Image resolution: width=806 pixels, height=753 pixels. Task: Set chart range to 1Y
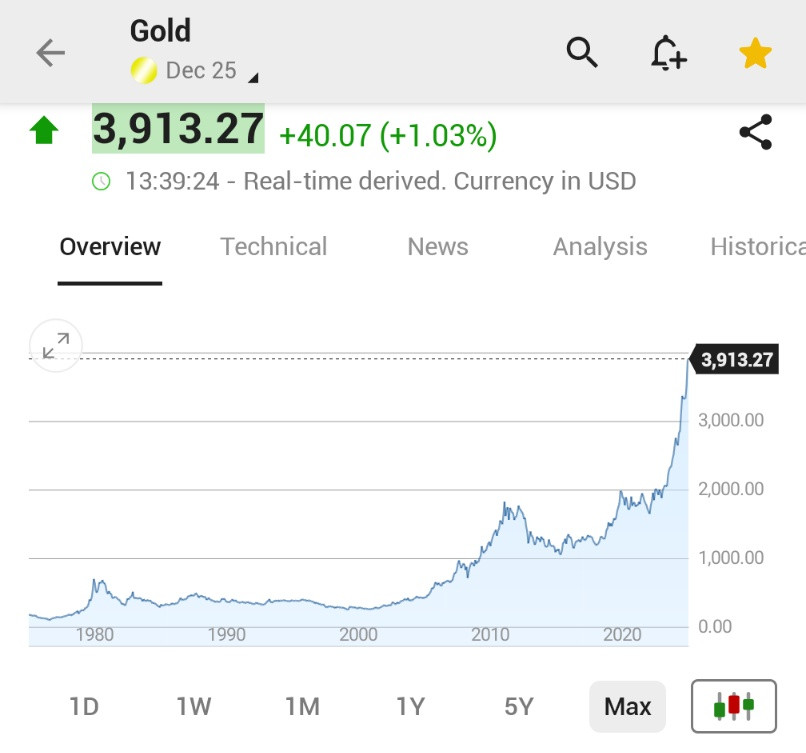(410, 707)
